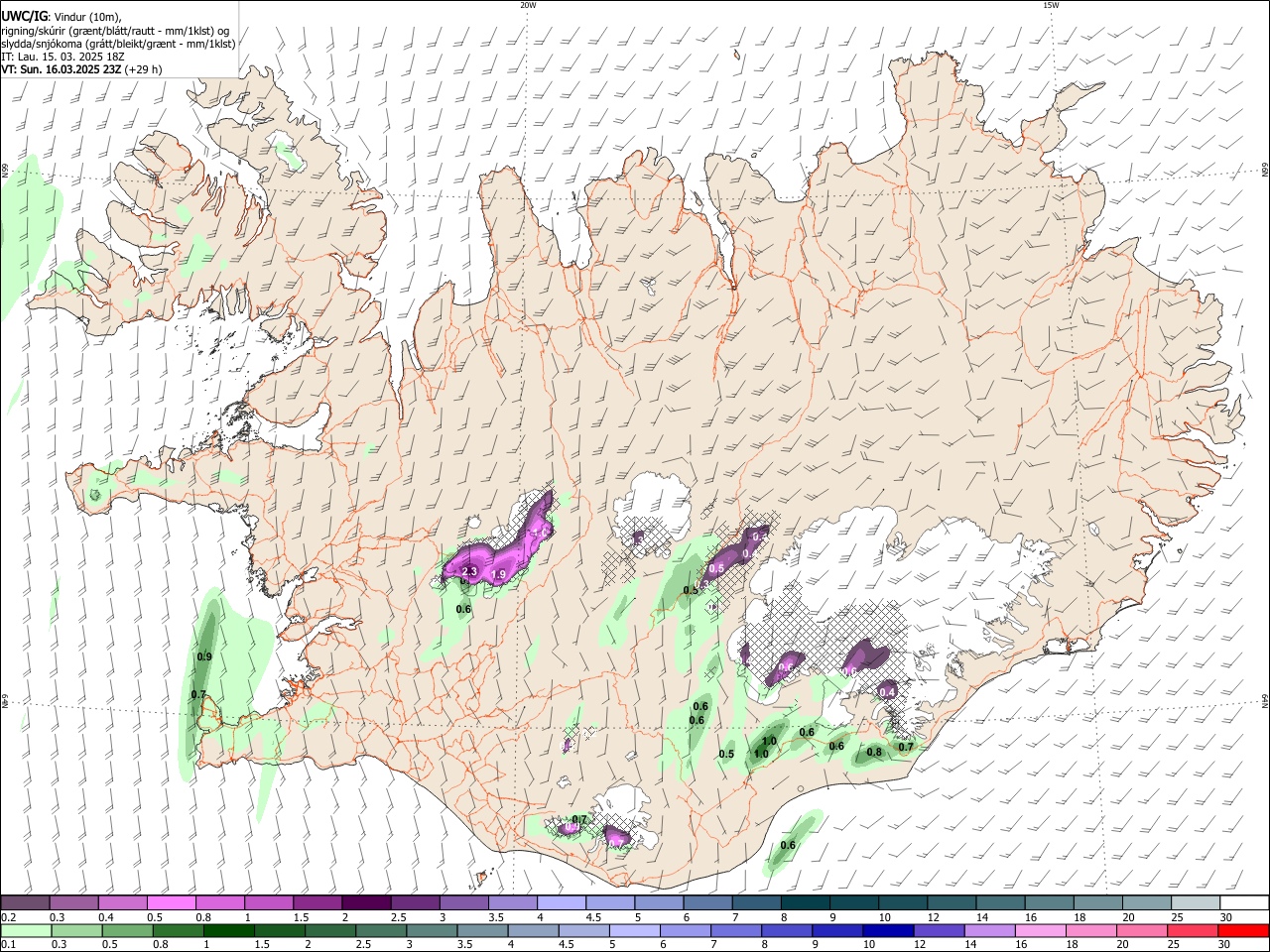Click the '0.1' label in the bottom legend row
1270x952 pixels.
8,945
